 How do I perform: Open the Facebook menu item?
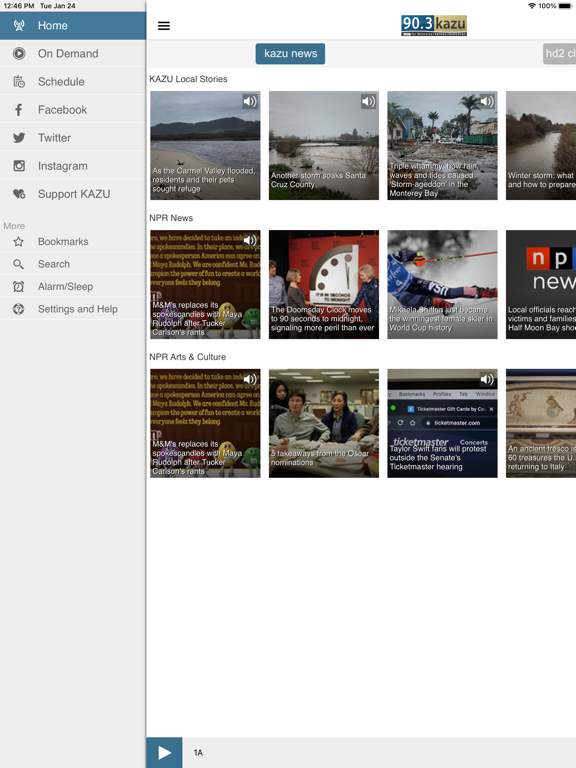pos(73,110)
